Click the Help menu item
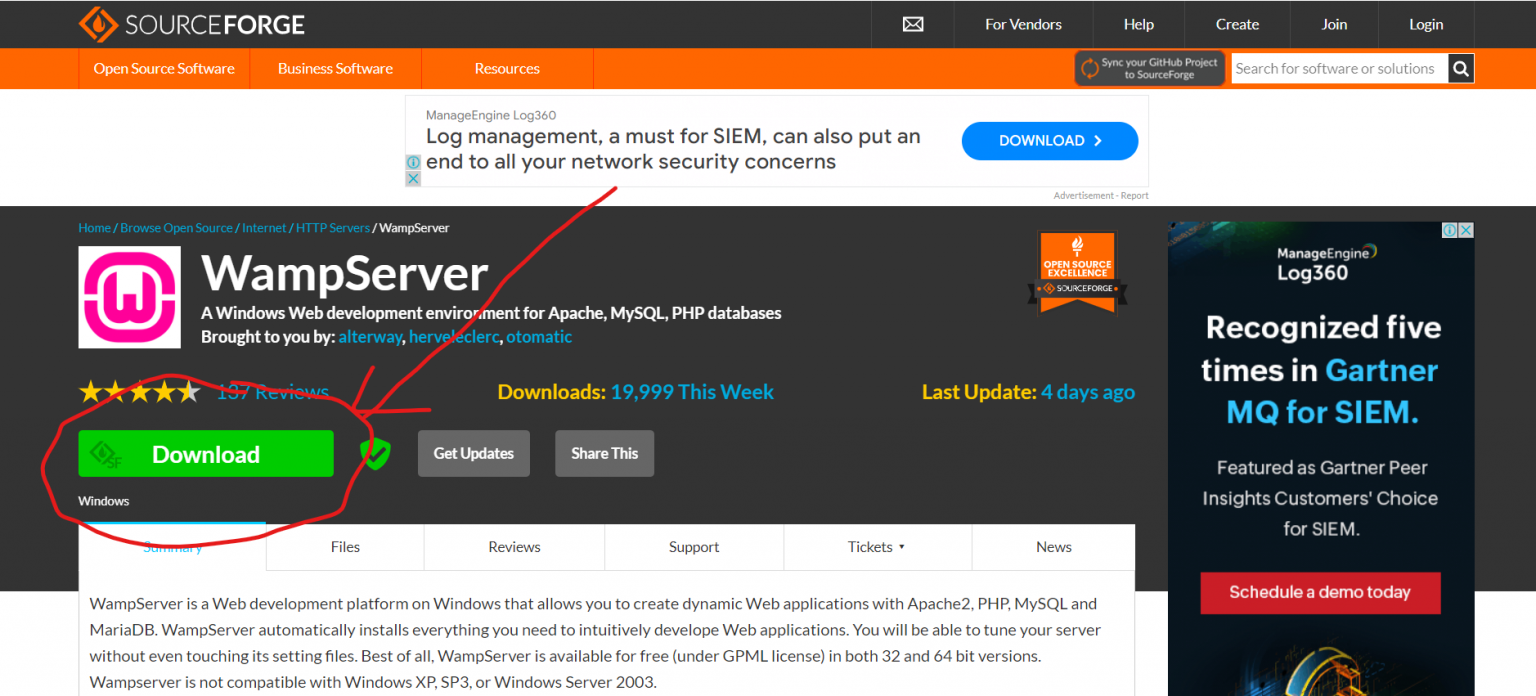The width and height of the screenshot is (1536, 696). pyautogui.click(x=1138, y=23)
